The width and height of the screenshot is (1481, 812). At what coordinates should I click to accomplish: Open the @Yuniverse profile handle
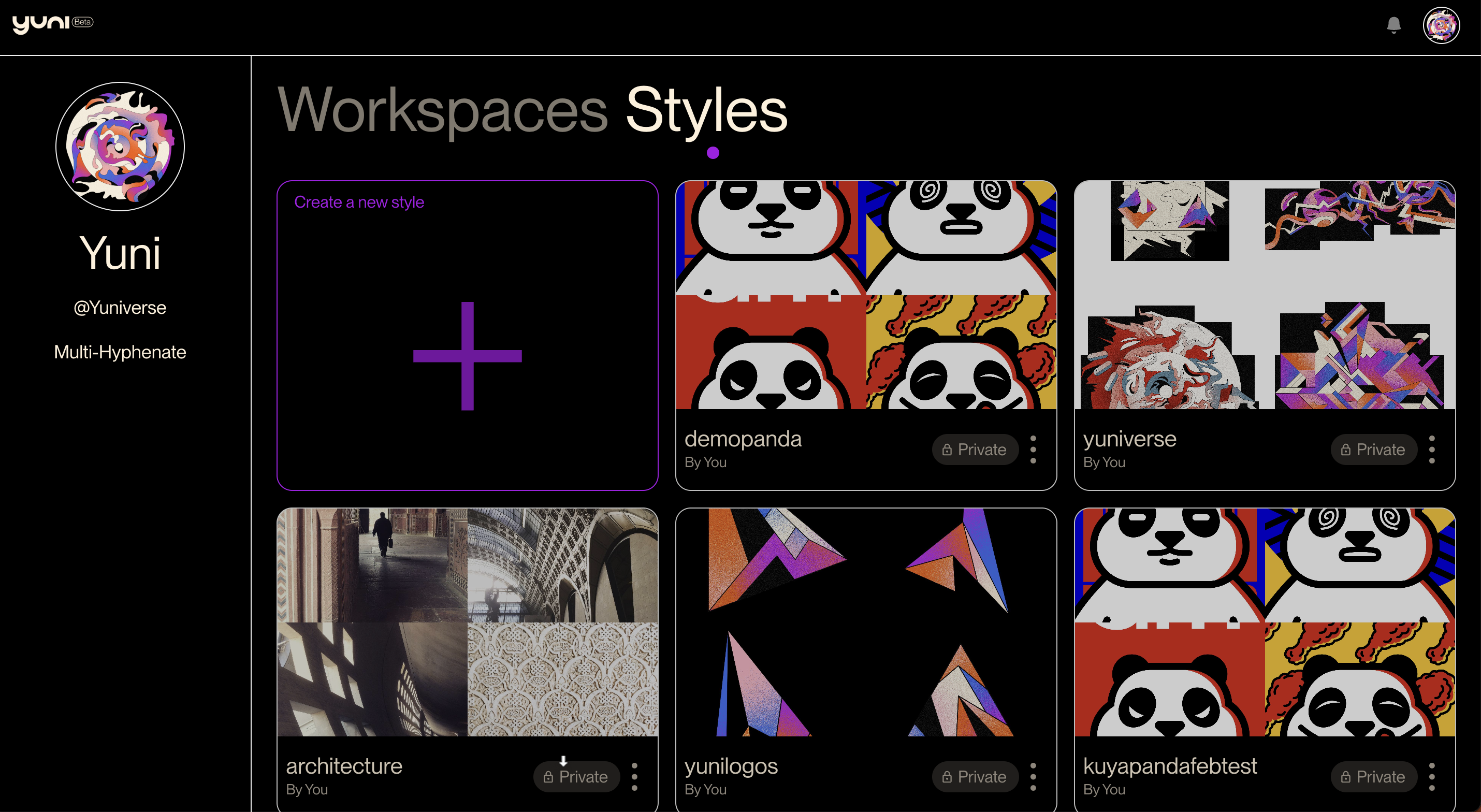click(x=120, y=308)
